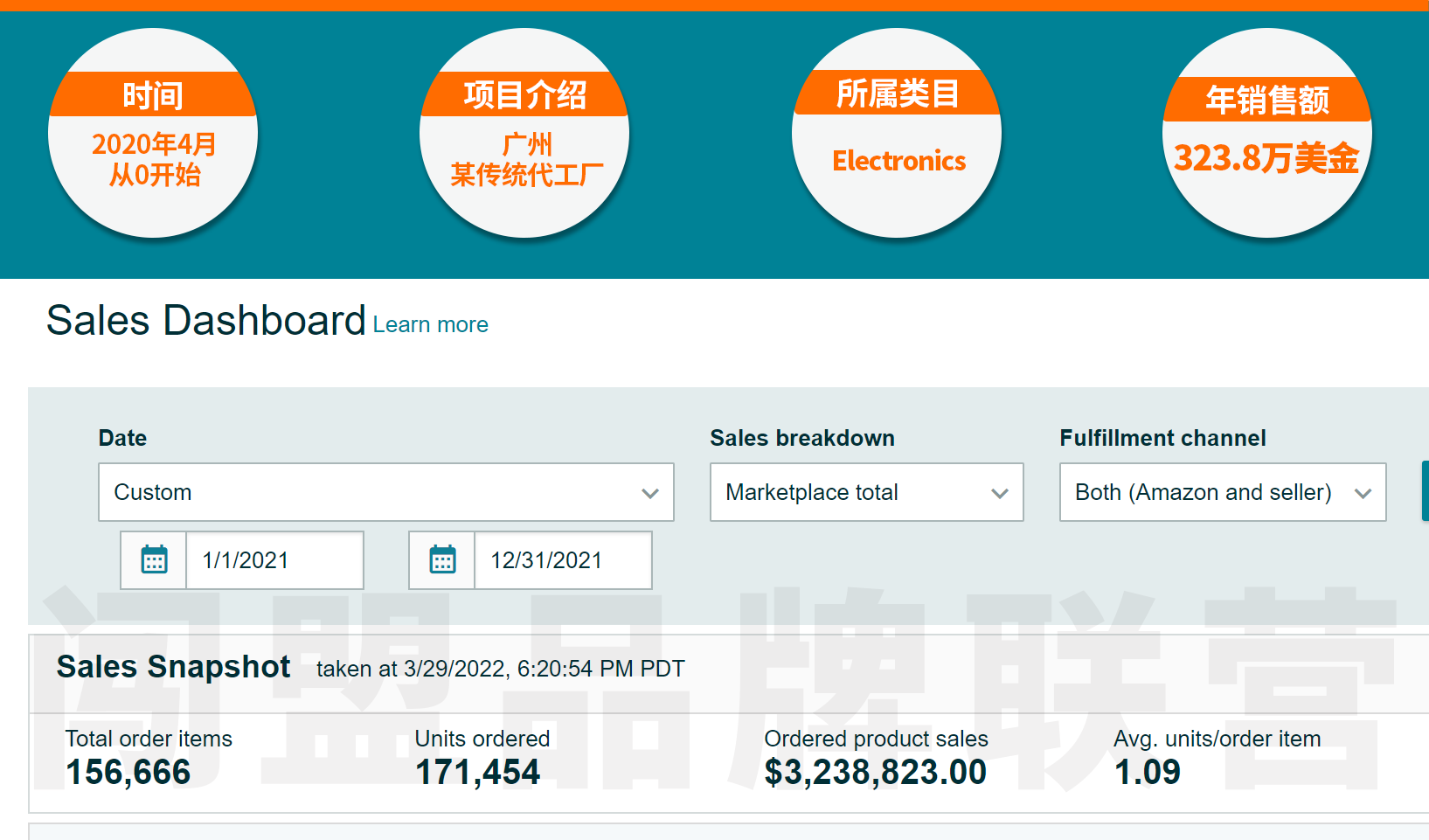Click the chevron arrow in Date dropdown
This screenshot has height=840, width=1429.
[649, 493]
